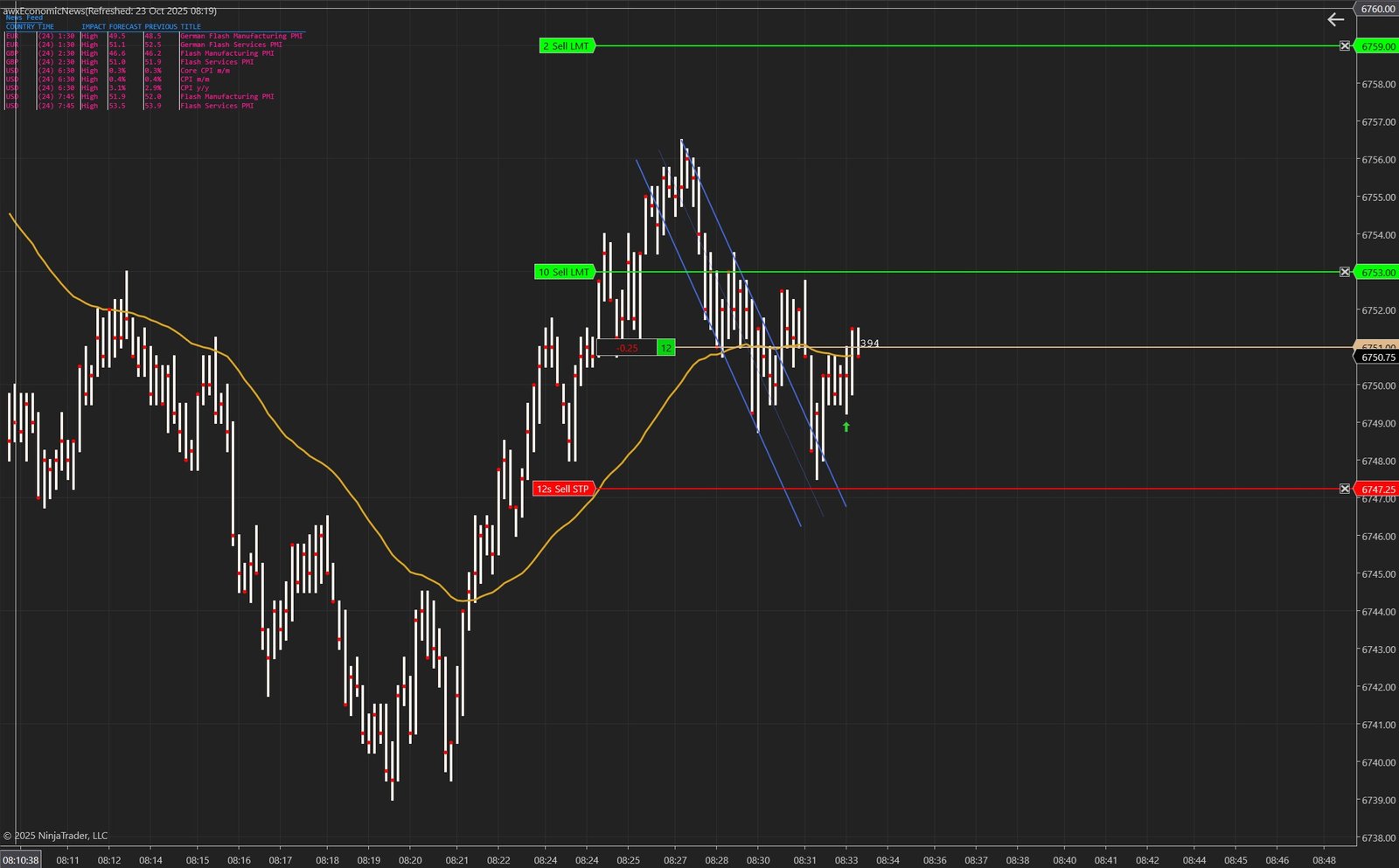Cancel the 12s Sell STP order at 6747.25
1399x868 pixels.
(x=1345, y=489)
